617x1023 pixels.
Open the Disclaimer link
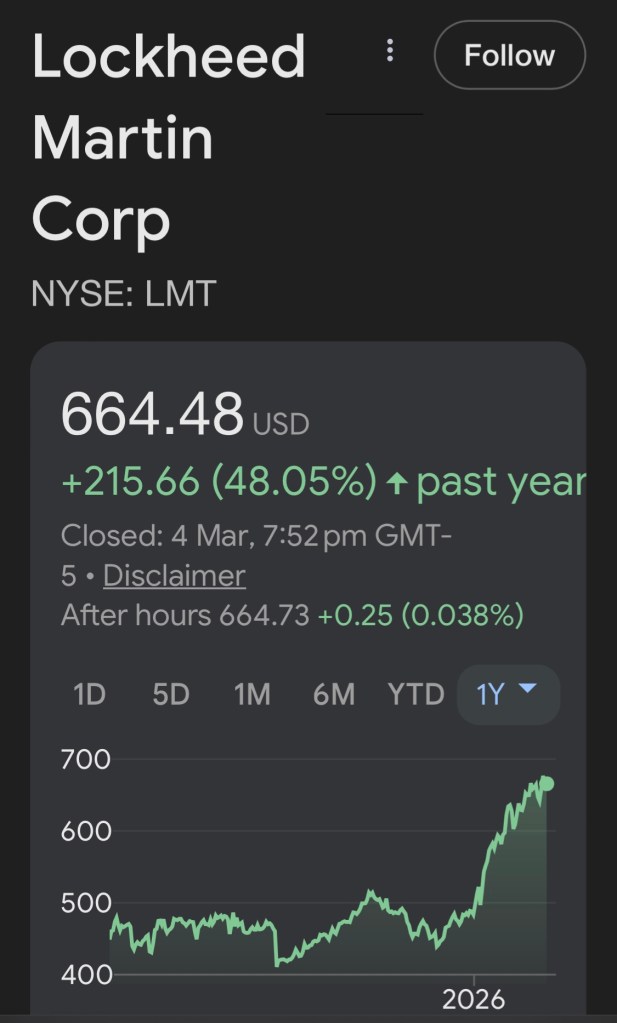(174, 576)
